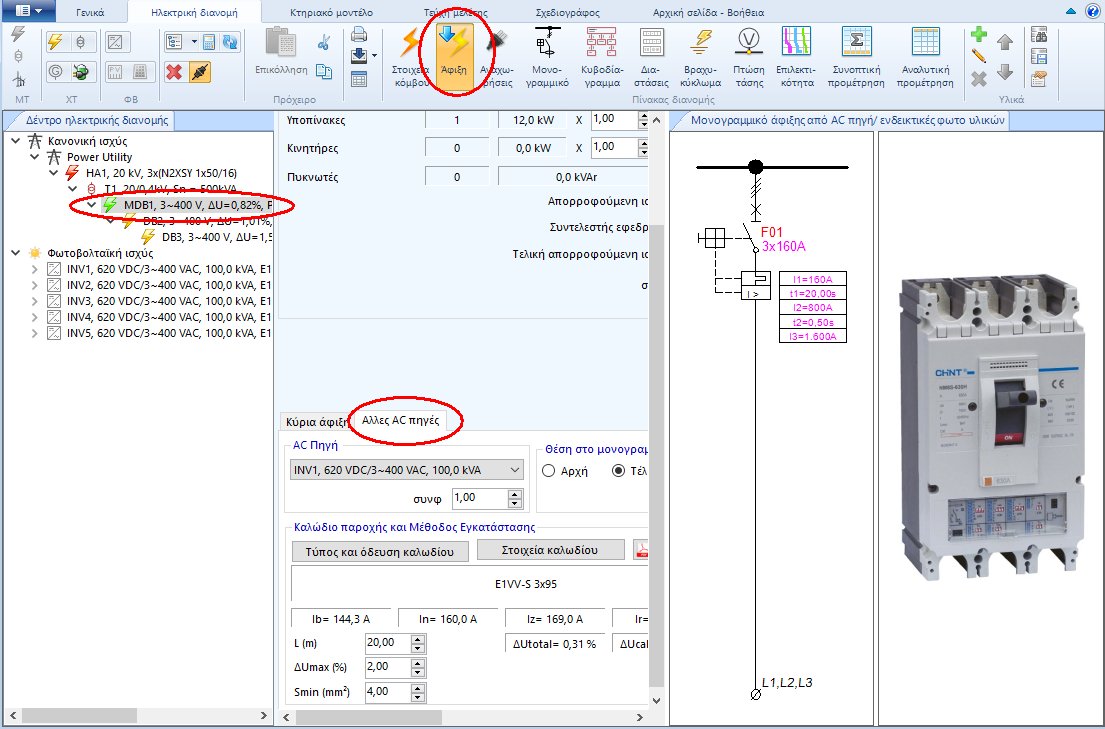Click the red X delete icon in the ΦΒ group

[174, 72]
